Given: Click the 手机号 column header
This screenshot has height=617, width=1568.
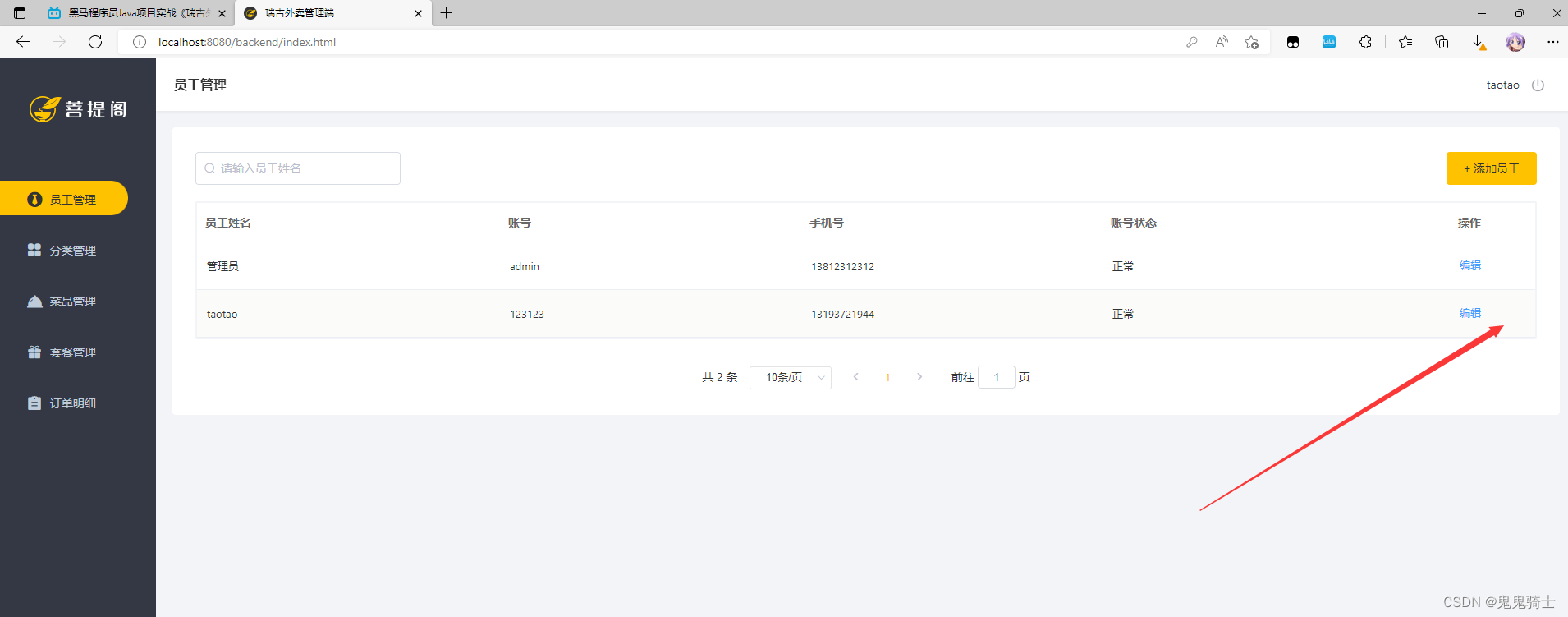Looking at the screenshot, I should [827, 223].
